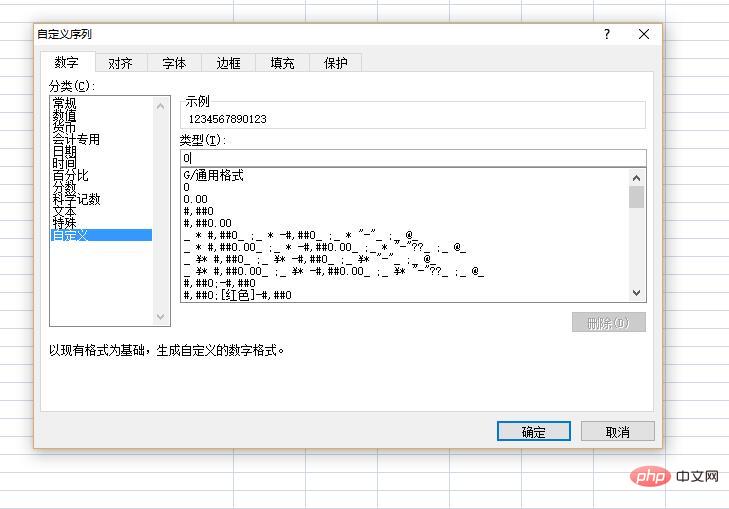The width and height of the screenshot is (729, 509).
Task: Confirm with the 确定 button
Action: point(534,432)
